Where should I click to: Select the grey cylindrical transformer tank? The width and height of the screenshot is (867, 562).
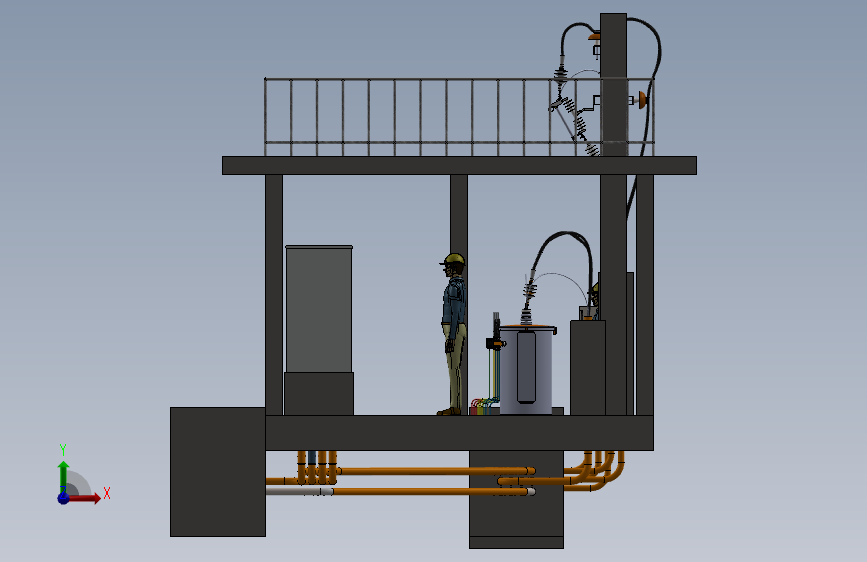(x=526, y=370)
